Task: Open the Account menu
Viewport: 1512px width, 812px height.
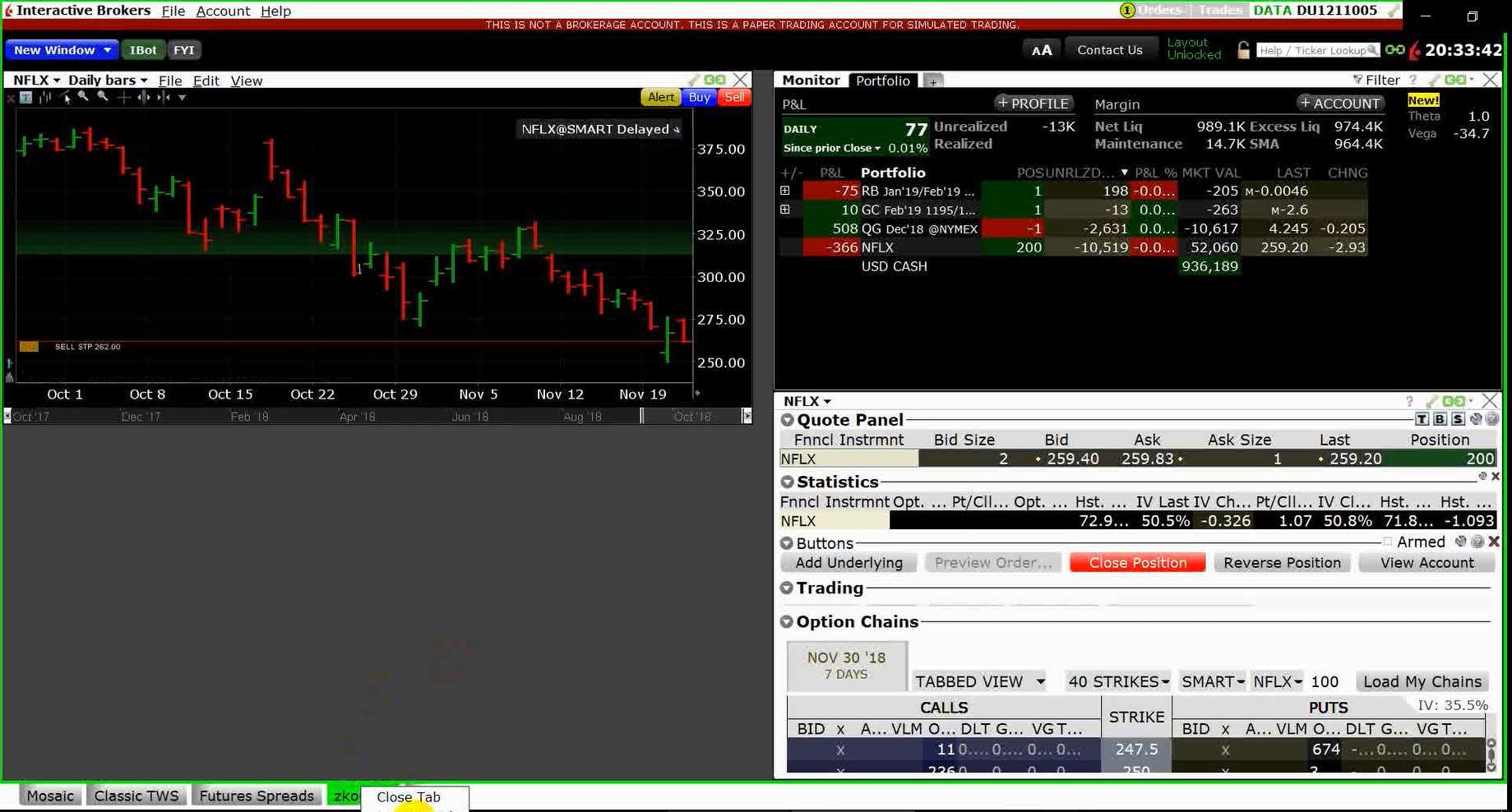Action: [223, 11]
